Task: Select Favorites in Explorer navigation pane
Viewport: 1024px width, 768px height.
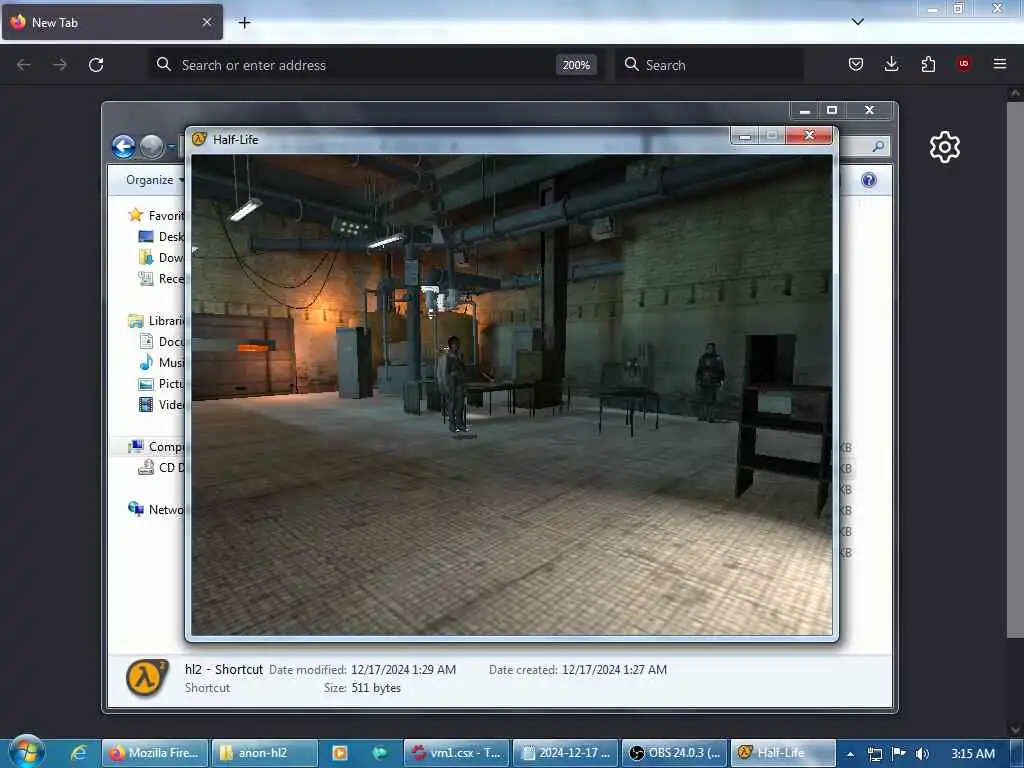Action: pyautogui.click(x=157, y=216)
